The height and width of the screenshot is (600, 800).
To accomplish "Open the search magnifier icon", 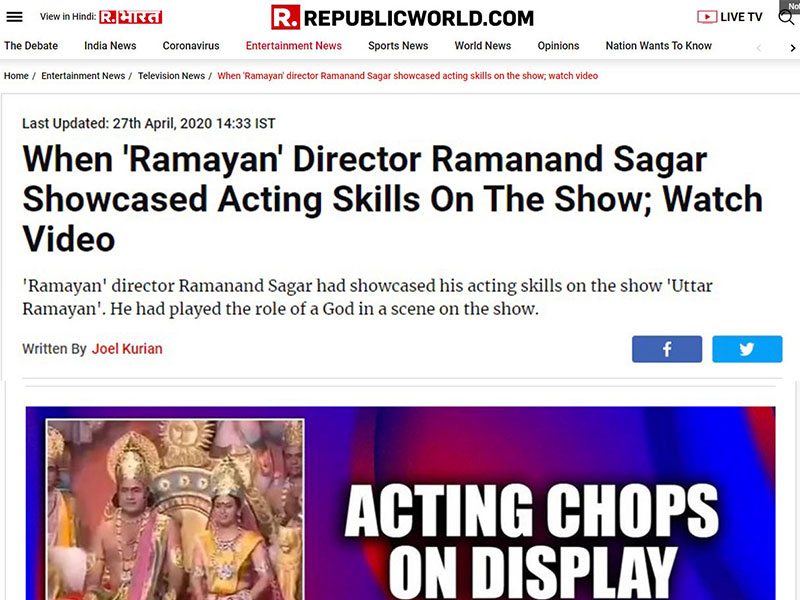I will (x=786, y=17).
